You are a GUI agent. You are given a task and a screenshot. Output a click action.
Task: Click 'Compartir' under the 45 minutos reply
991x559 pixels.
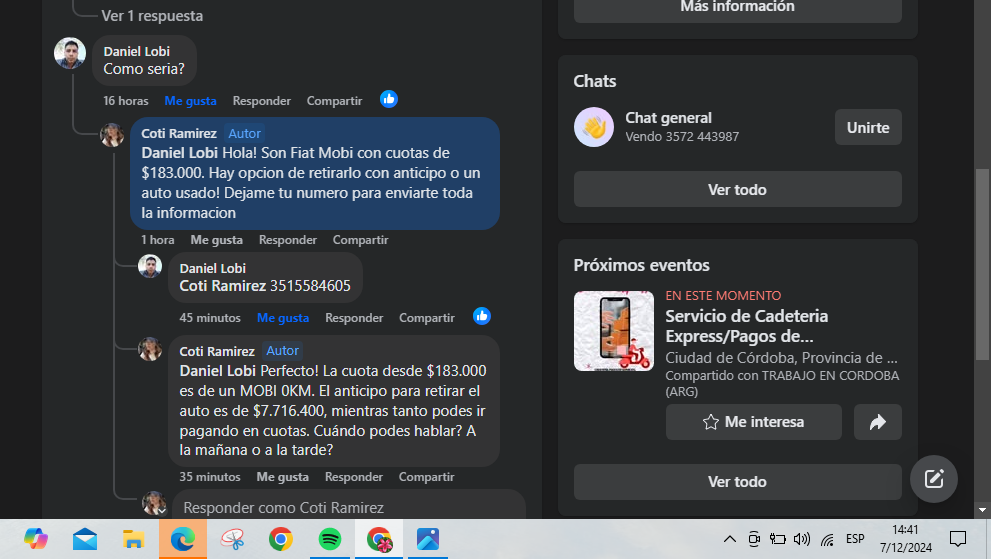427,317
